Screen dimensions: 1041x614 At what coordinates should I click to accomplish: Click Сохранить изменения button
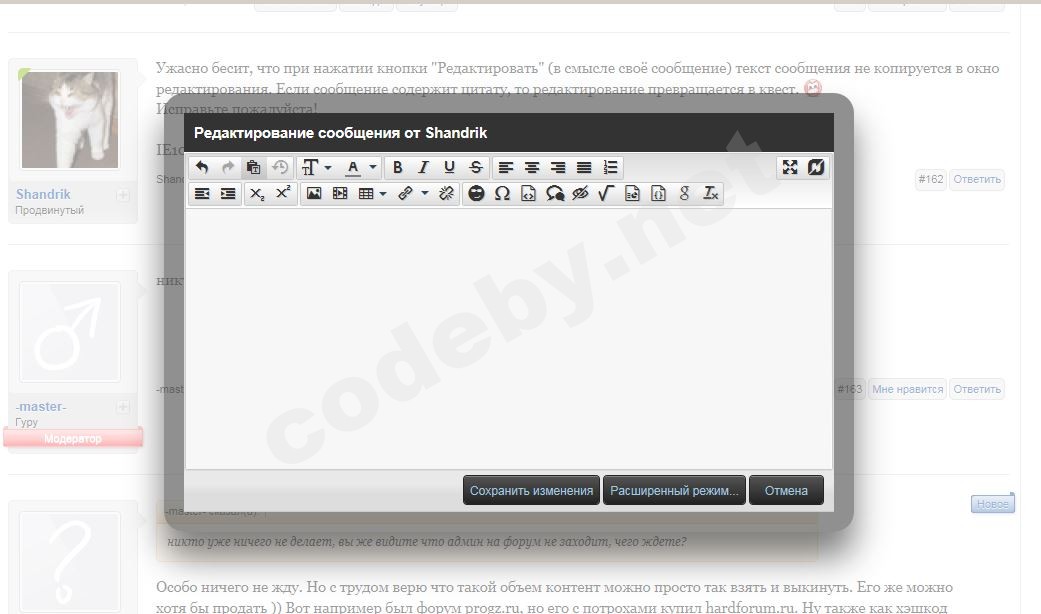(531, 491)
